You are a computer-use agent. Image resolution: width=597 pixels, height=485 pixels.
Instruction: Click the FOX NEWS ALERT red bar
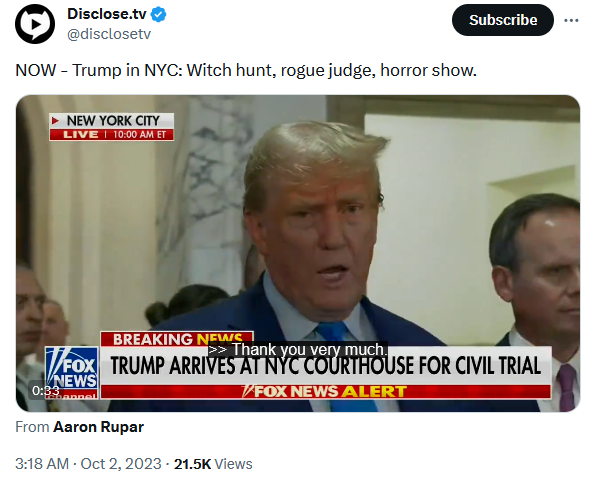point(326,391)
